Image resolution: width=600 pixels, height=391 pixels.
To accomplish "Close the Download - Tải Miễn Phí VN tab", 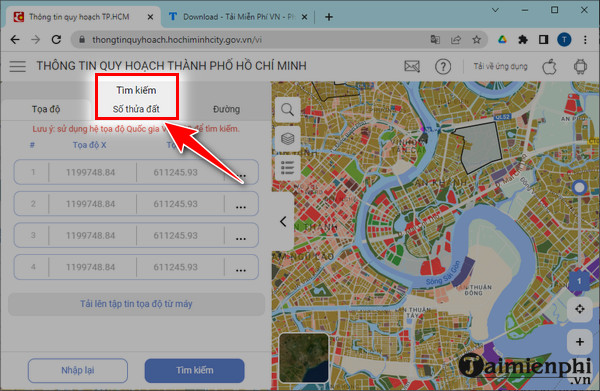I will pos(304,17).
